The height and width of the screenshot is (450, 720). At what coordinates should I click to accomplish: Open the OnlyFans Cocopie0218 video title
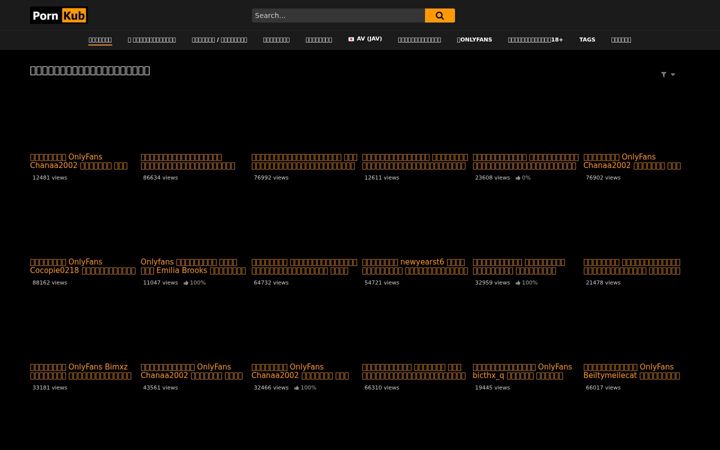[x=83, y=266]
